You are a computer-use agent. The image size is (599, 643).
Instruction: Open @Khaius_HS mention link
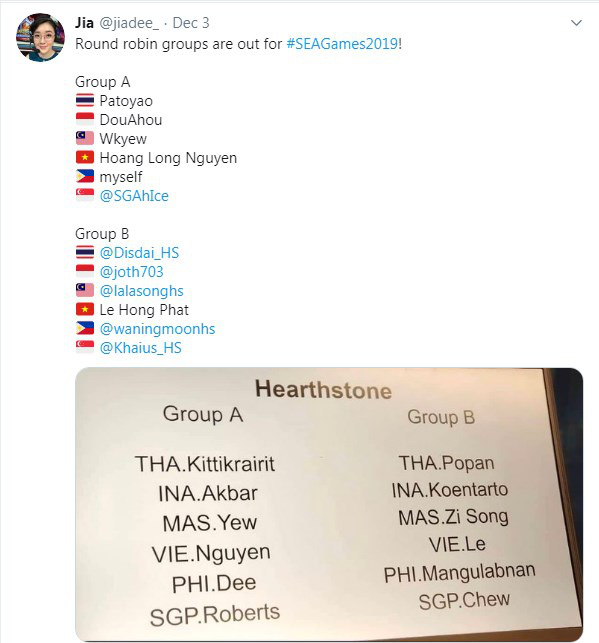point(141,348)
